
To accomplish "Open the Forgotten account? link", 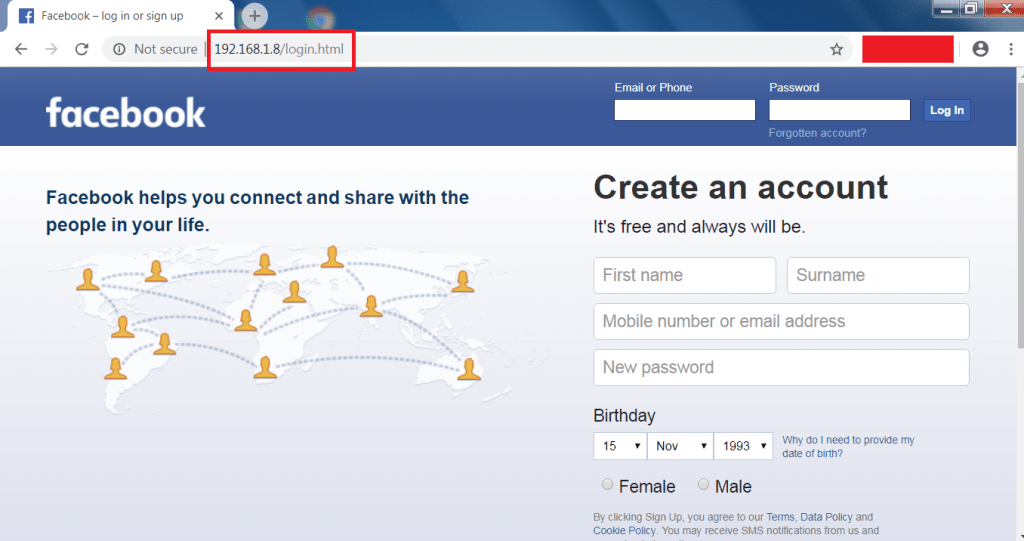I will click(x=817, y=133).
